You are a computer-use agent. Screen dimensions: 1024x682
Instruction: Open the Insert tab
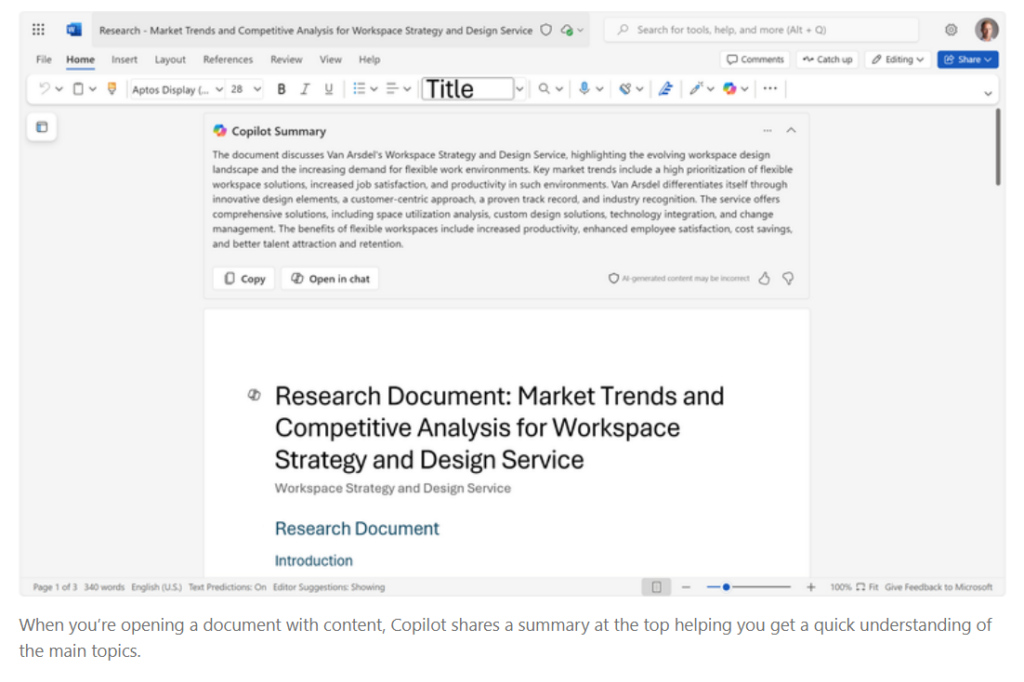[125, 60]
